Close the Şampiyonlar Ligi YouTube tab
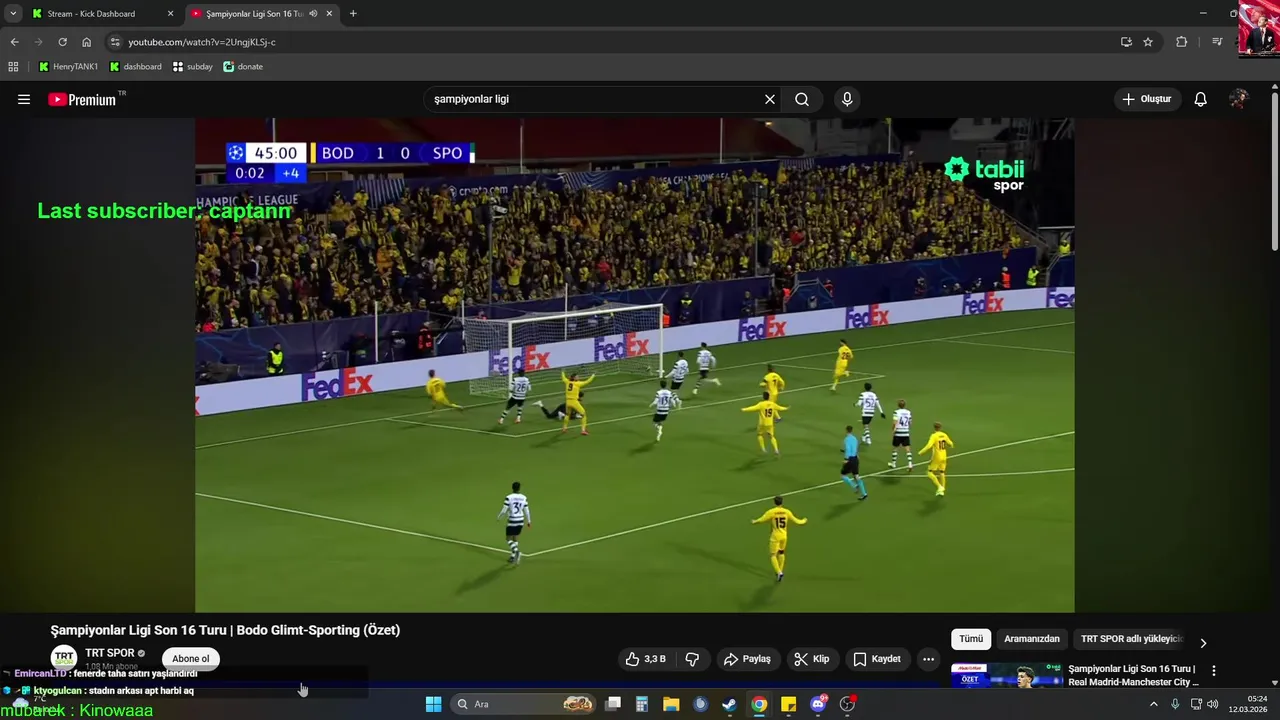The height and width of the screenshot is (720, 1280). tap(329, 14)
